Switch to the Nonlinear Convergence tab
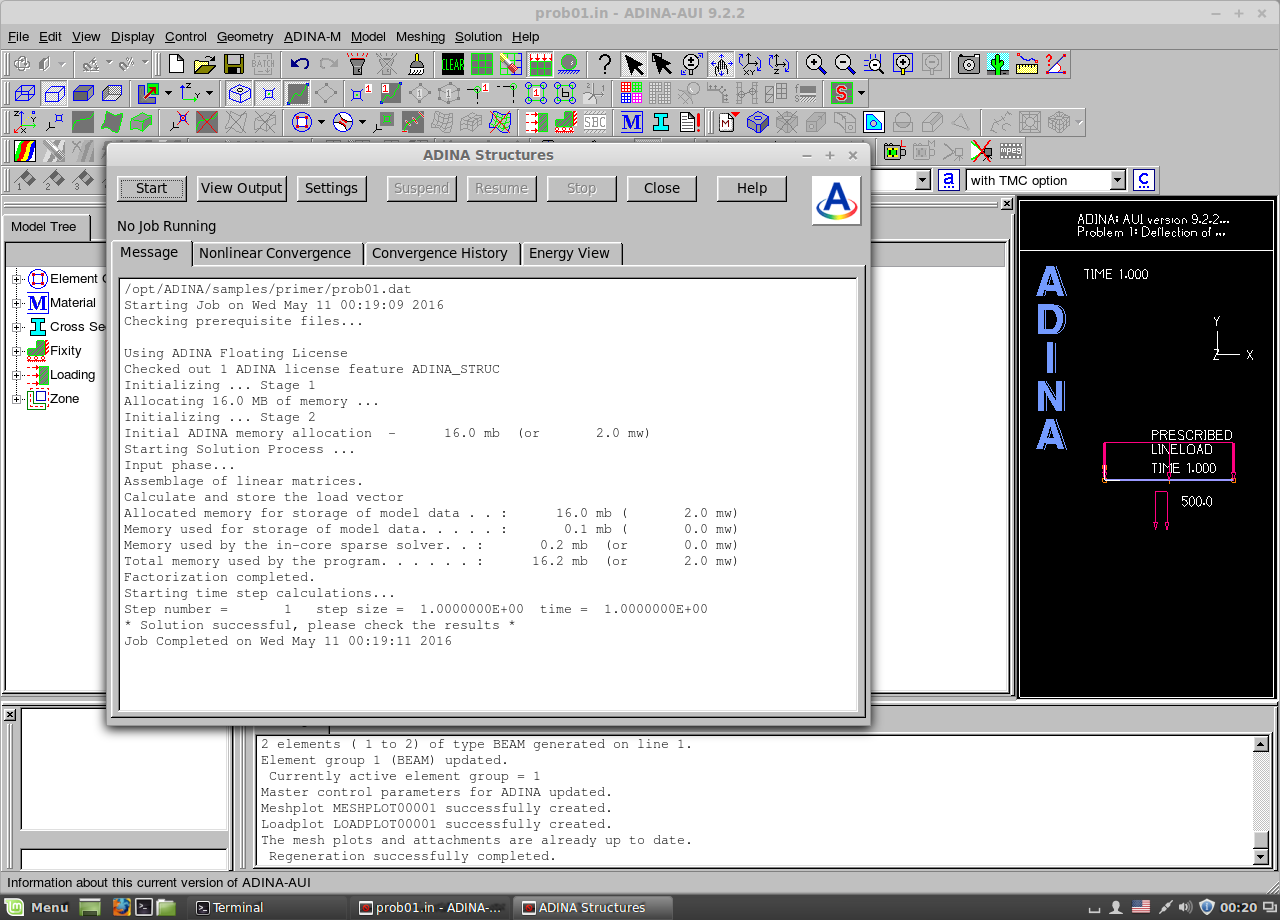Image resolution: width=1280 pixels, height=920 pixels. coord(275,253)
